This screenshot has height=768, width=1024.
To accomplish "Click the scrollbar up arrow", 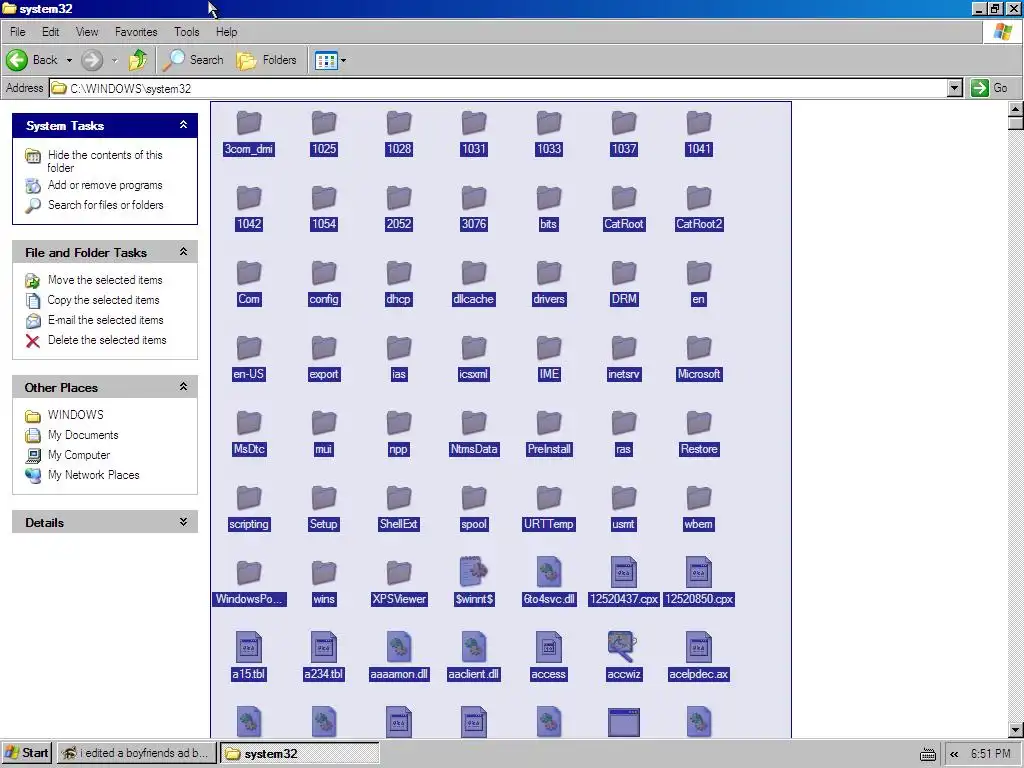I will [1016, 108].
